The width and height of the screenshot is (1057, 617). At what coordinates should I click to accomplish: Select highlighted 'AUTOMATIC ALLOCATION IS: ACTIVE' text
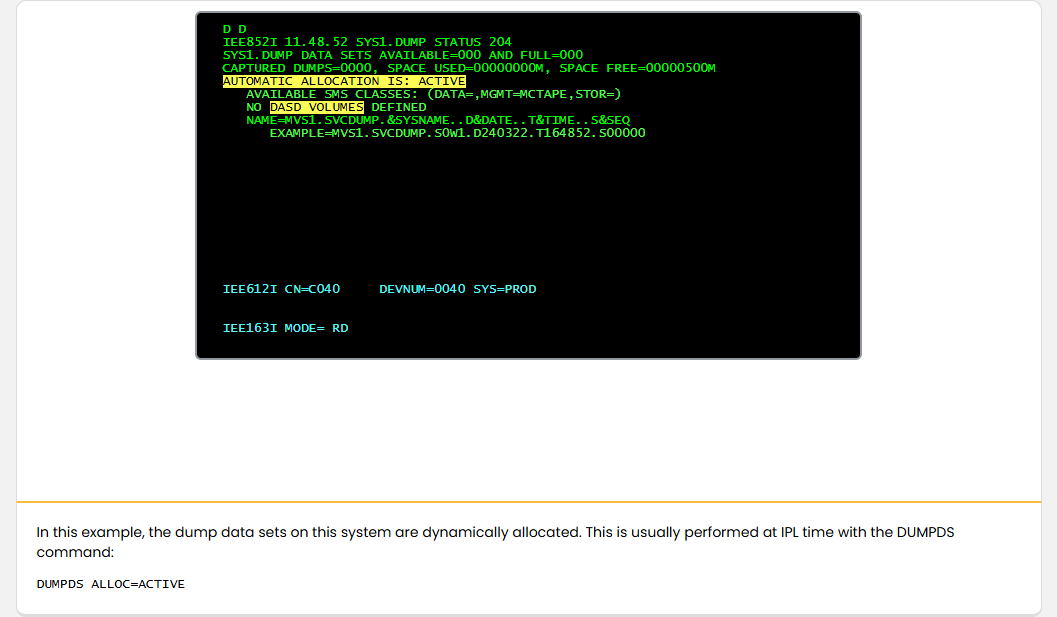[x=344, y=81]
